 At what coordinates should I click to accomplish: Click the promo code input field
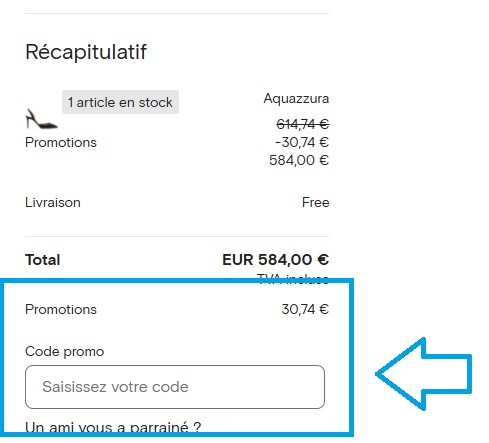(x=175, y=387)
